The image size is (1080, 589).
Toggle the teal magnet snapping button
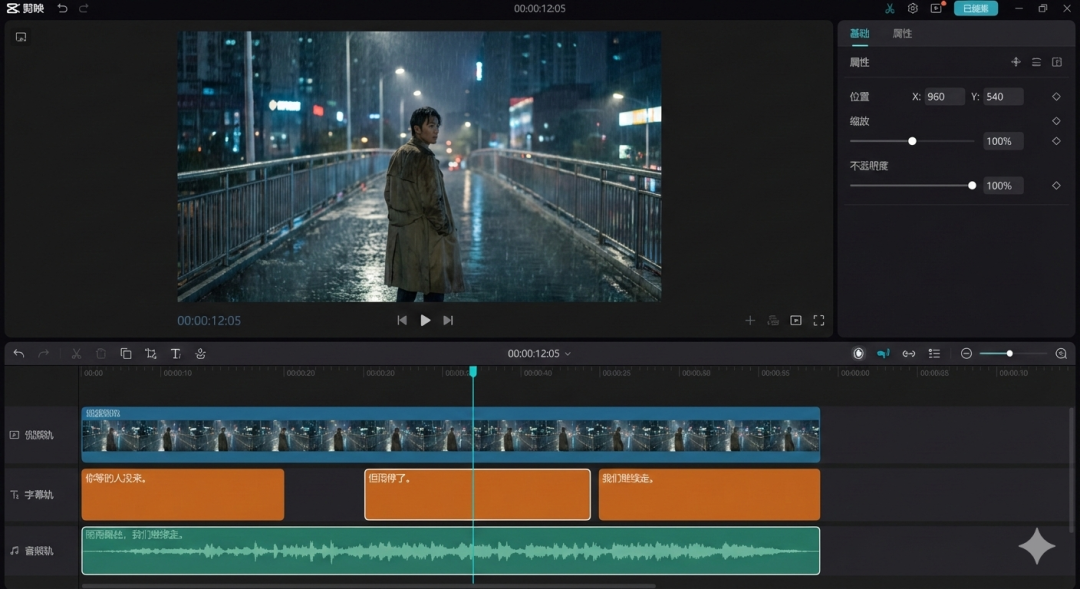click(x=883, y=354)
